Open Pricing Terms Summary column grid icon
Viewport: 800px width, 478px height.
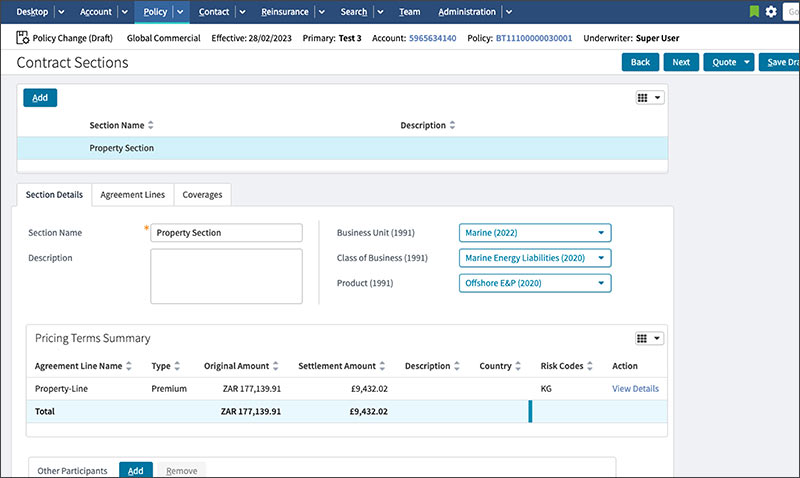tap(649, 338)
